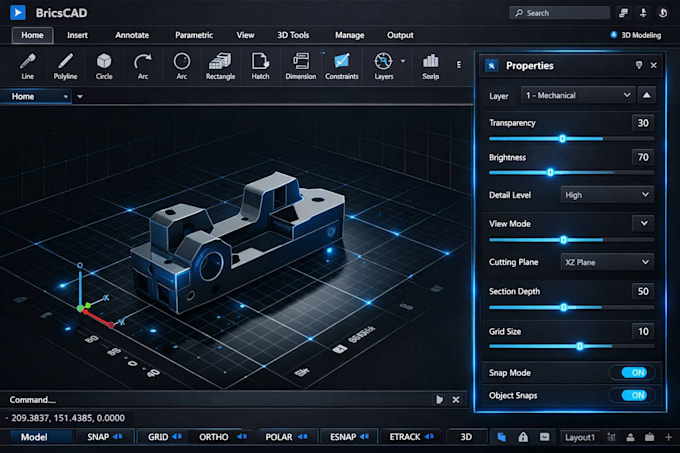
Task: Open the Cutting Plane dropdown
Action: 607,262
